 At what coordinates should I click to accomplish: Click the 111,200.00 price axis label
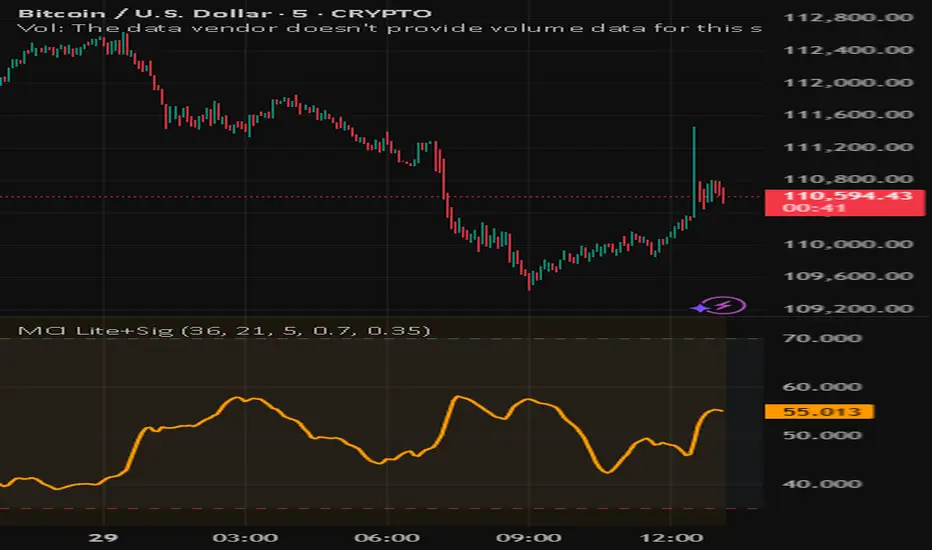[848, 147]
